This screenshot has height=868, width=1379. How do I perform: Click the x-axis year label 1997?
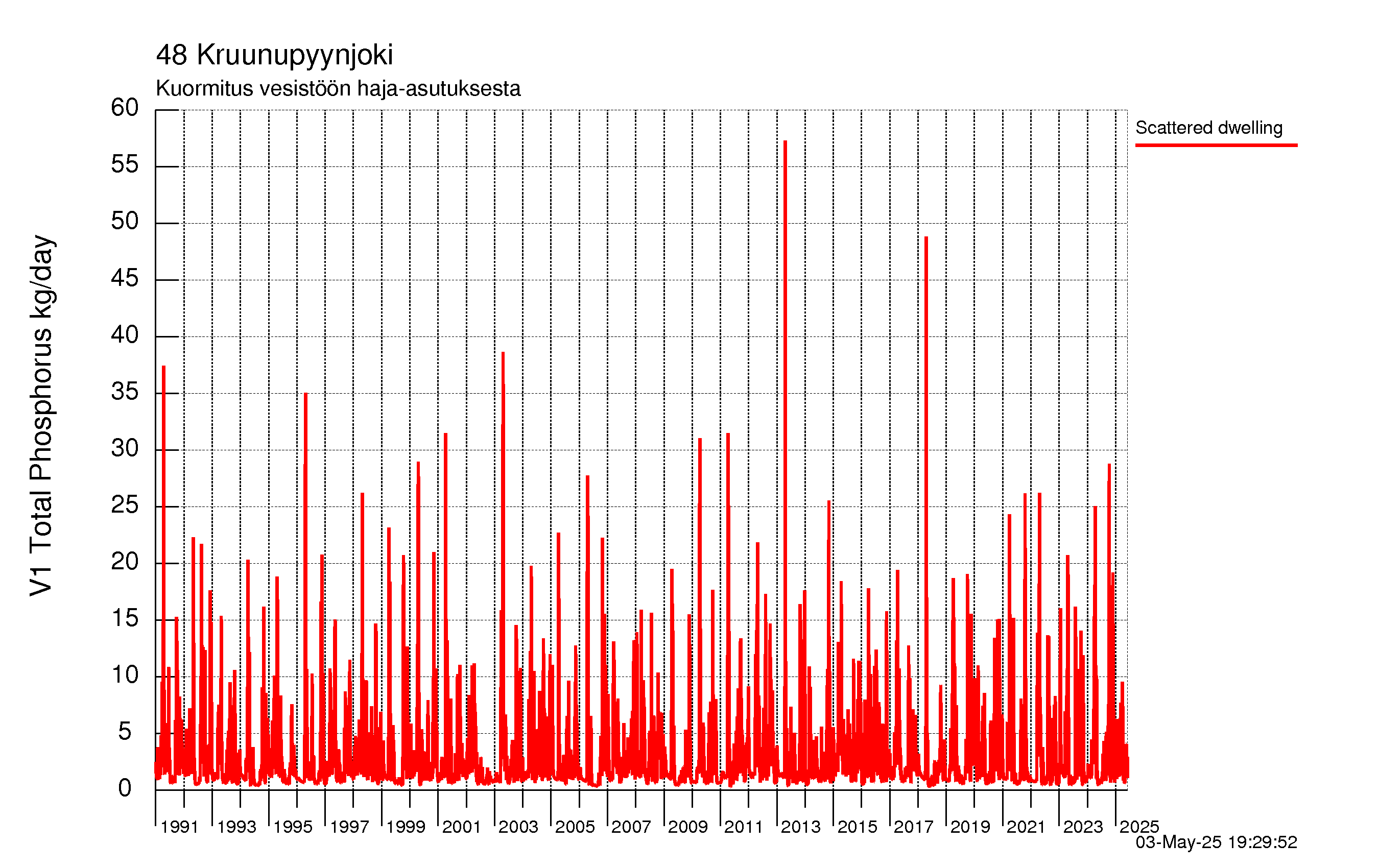349,827
